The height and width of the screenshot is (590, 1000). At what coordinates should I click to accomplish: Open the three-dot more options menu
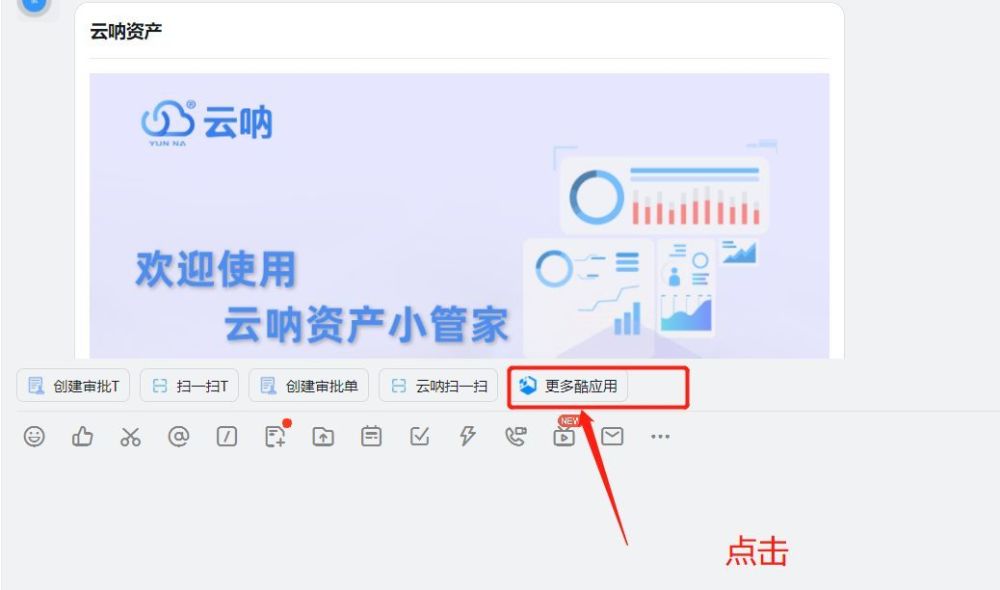[x=660, y=437]
